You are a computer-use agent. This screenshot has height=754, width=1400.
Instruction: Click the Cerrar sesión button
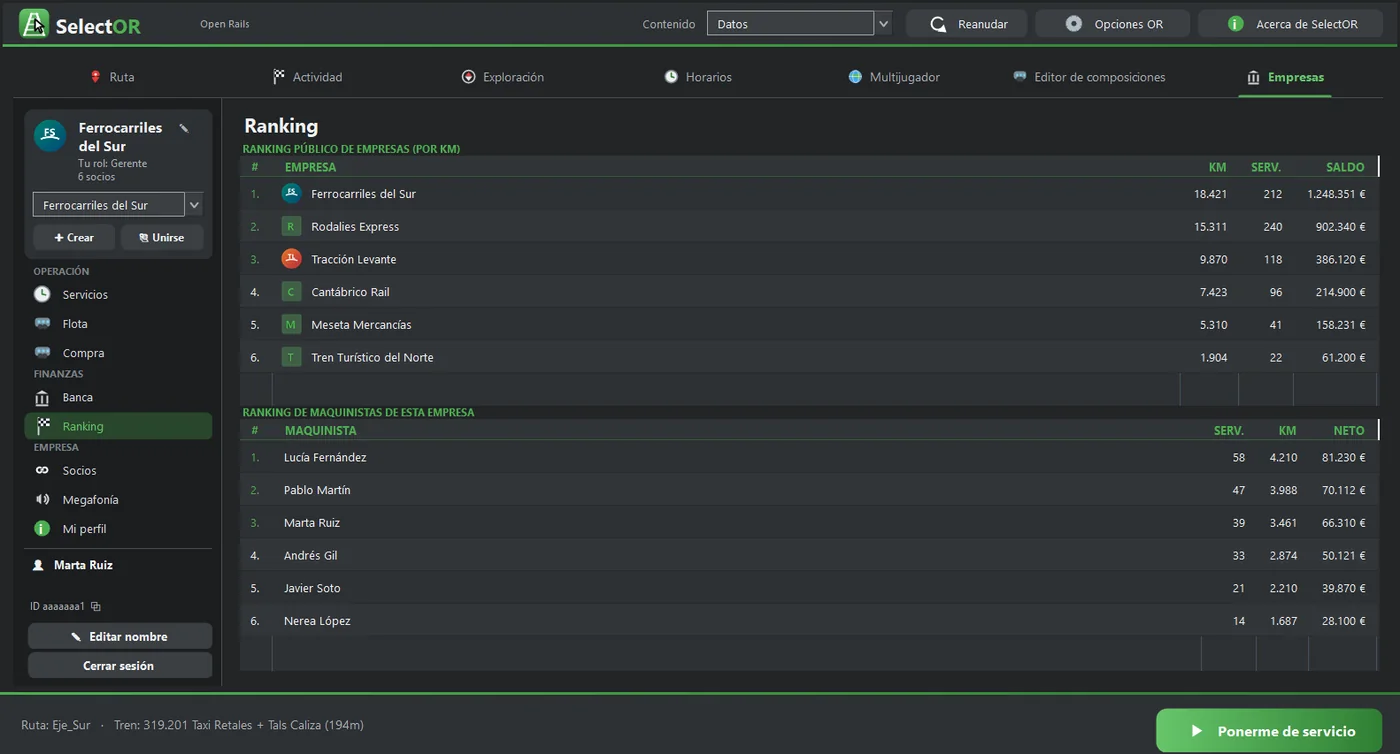pyautogui.click(x=120, y=665)
